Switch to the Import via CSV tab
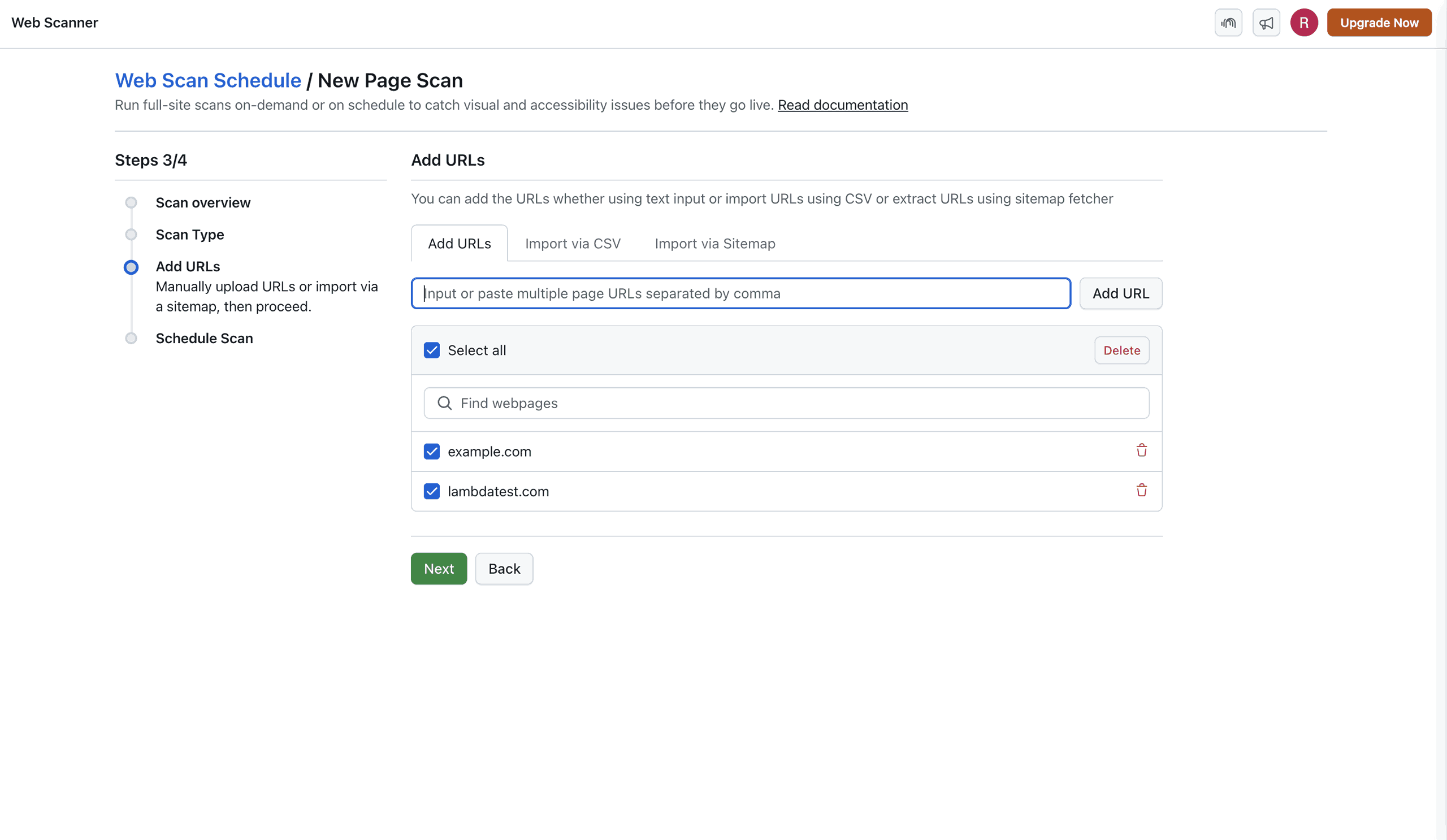Viewport: 1447px width, 840px height. point(573,244)
